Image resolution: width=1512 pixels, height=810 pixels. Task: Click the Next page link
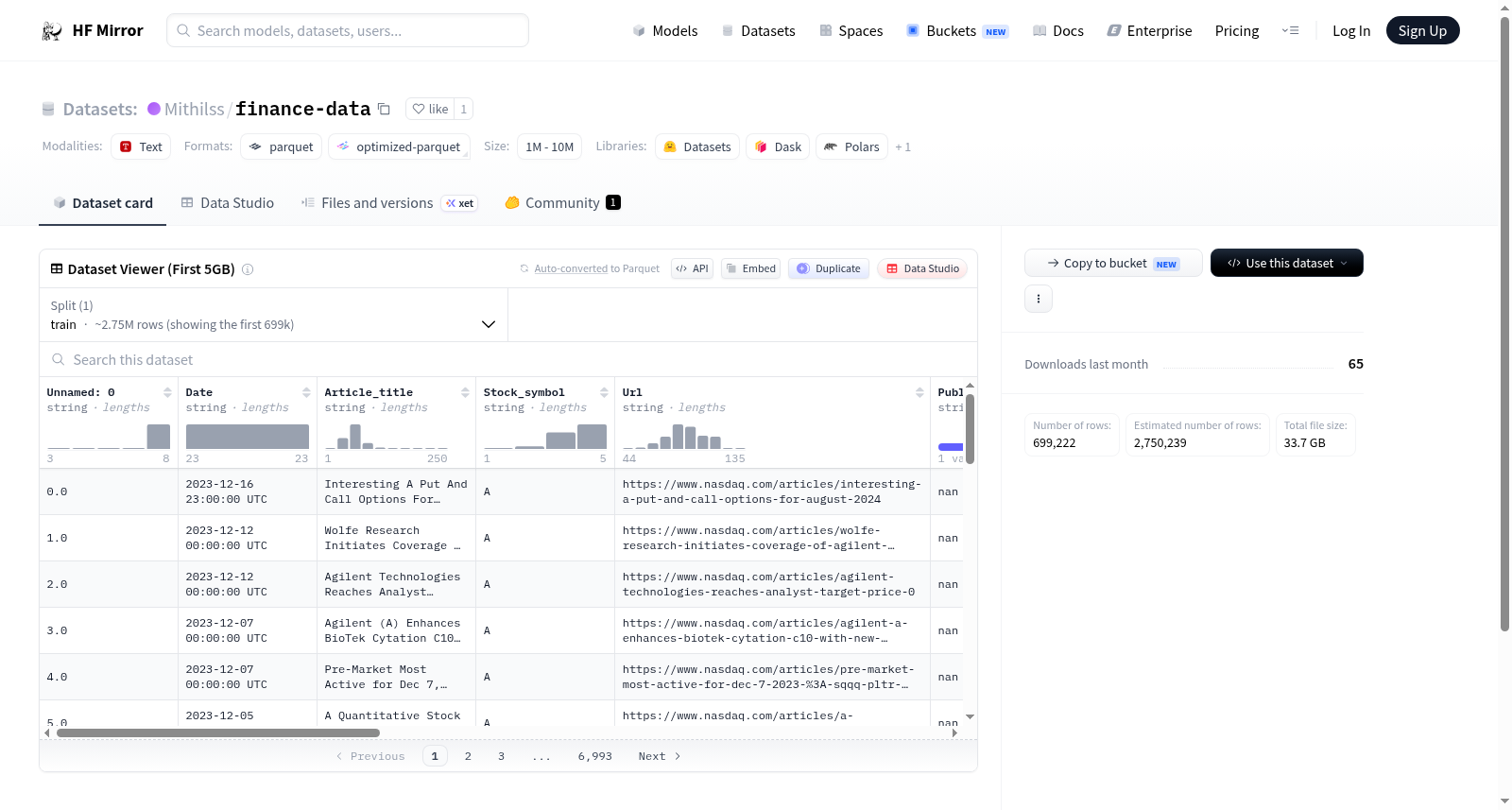click(660, 756)
